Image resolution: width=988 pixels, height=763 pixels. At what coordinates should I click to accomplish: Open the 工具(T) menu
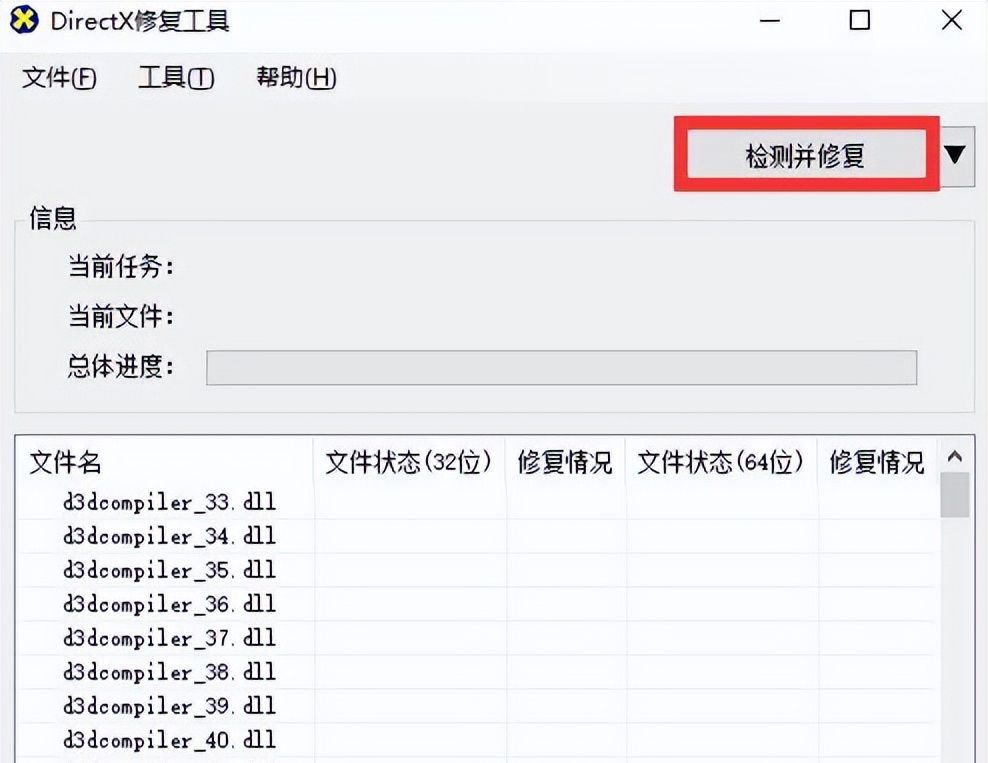click(x=176, y=78)
